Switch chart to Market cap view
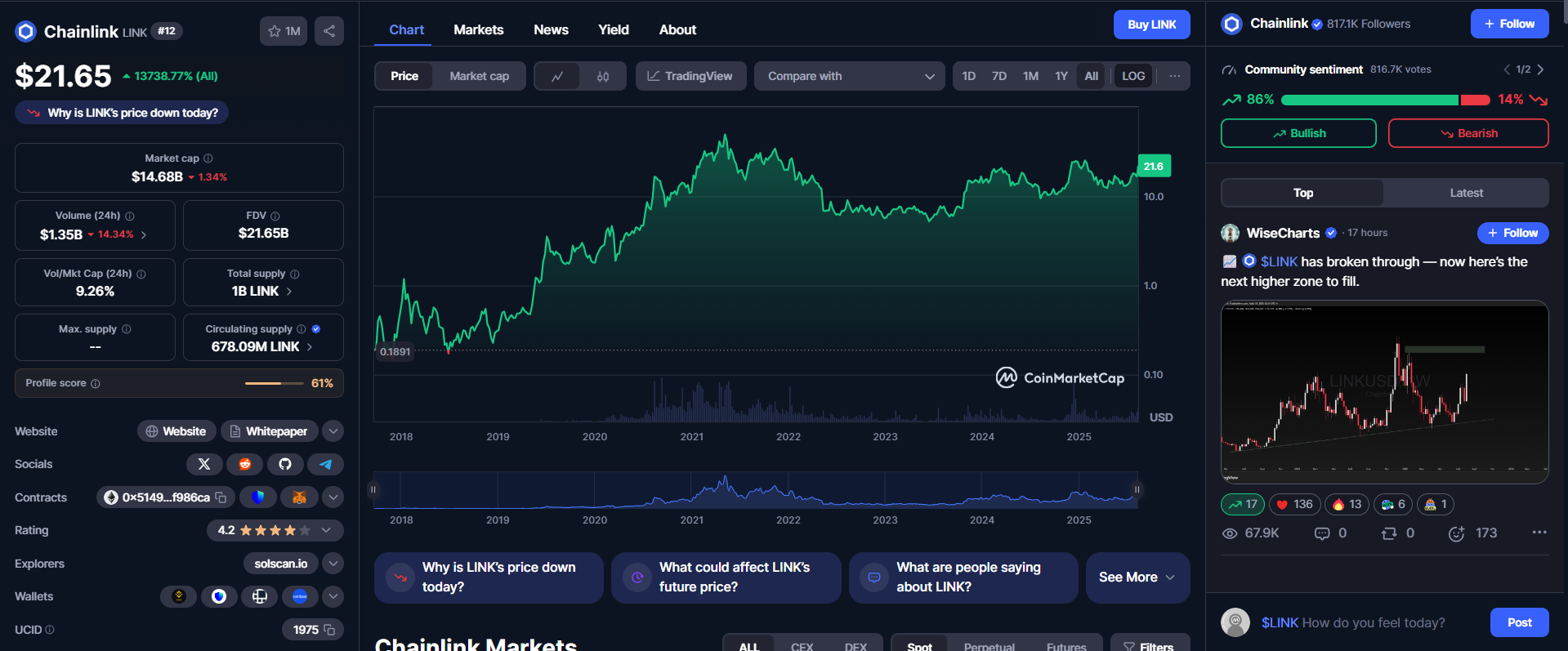Image resolution: width=1568 pixels, height=651 pixels. [479, 76]
